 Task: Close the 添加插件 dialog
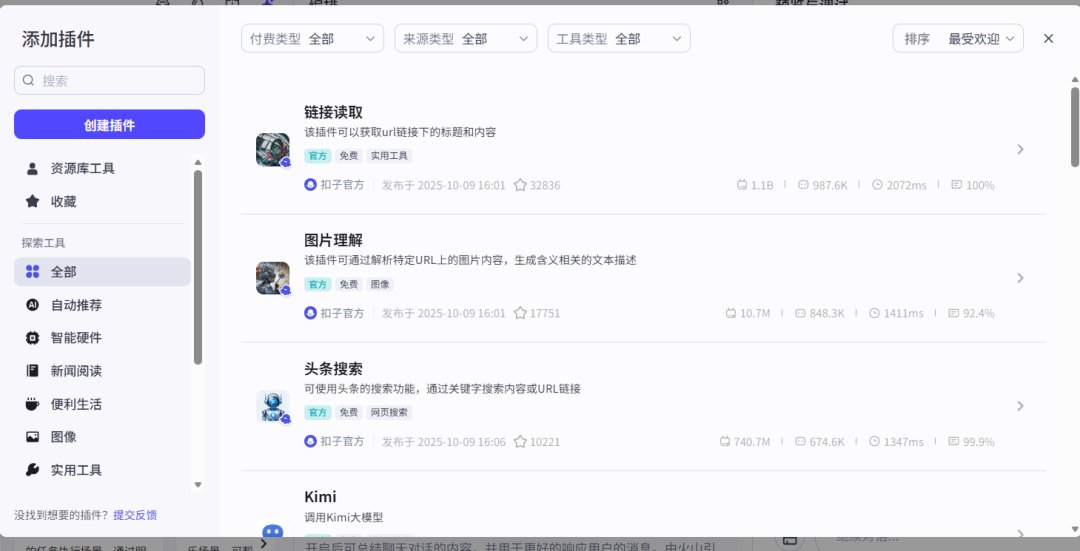1048,39
